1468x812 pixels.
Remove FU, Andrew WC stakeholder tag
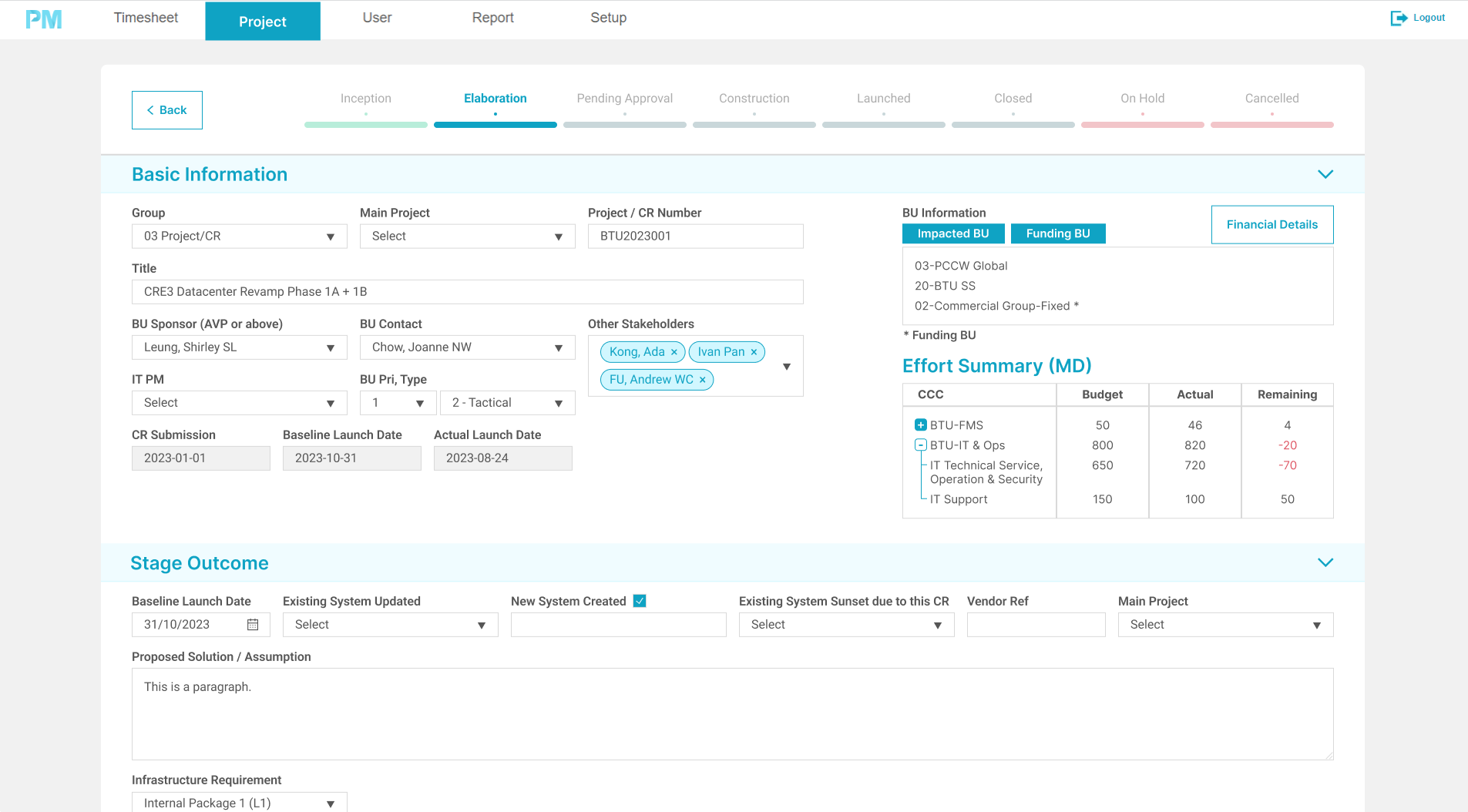click(703, 380)
